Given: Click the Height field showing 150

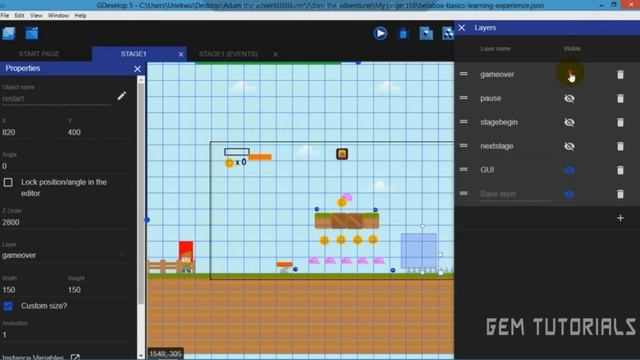Looking at the screenshot, I should click(x=98, y=290).
